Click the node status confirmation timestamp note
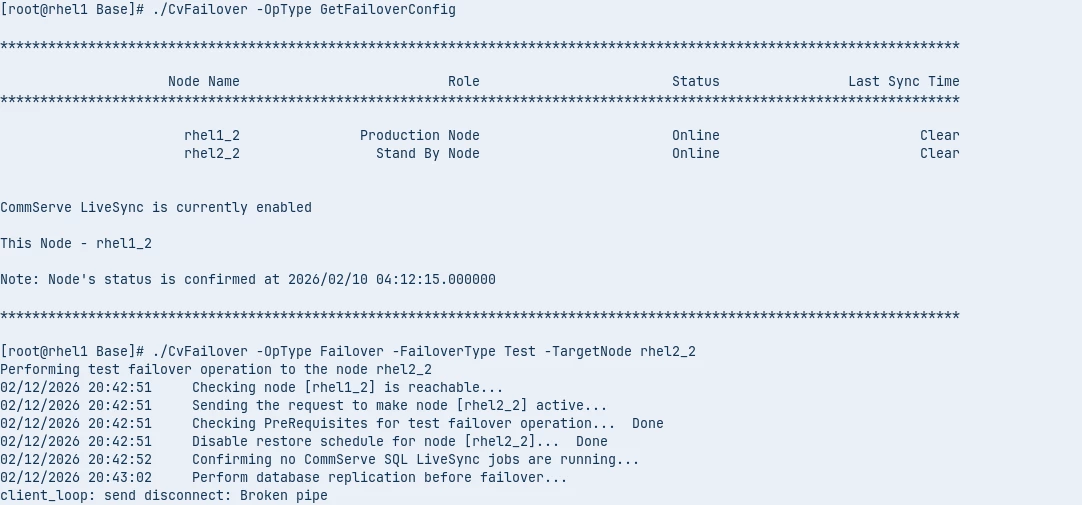The height and width of the screenshot is (505, 1082). tap(248, 279)
